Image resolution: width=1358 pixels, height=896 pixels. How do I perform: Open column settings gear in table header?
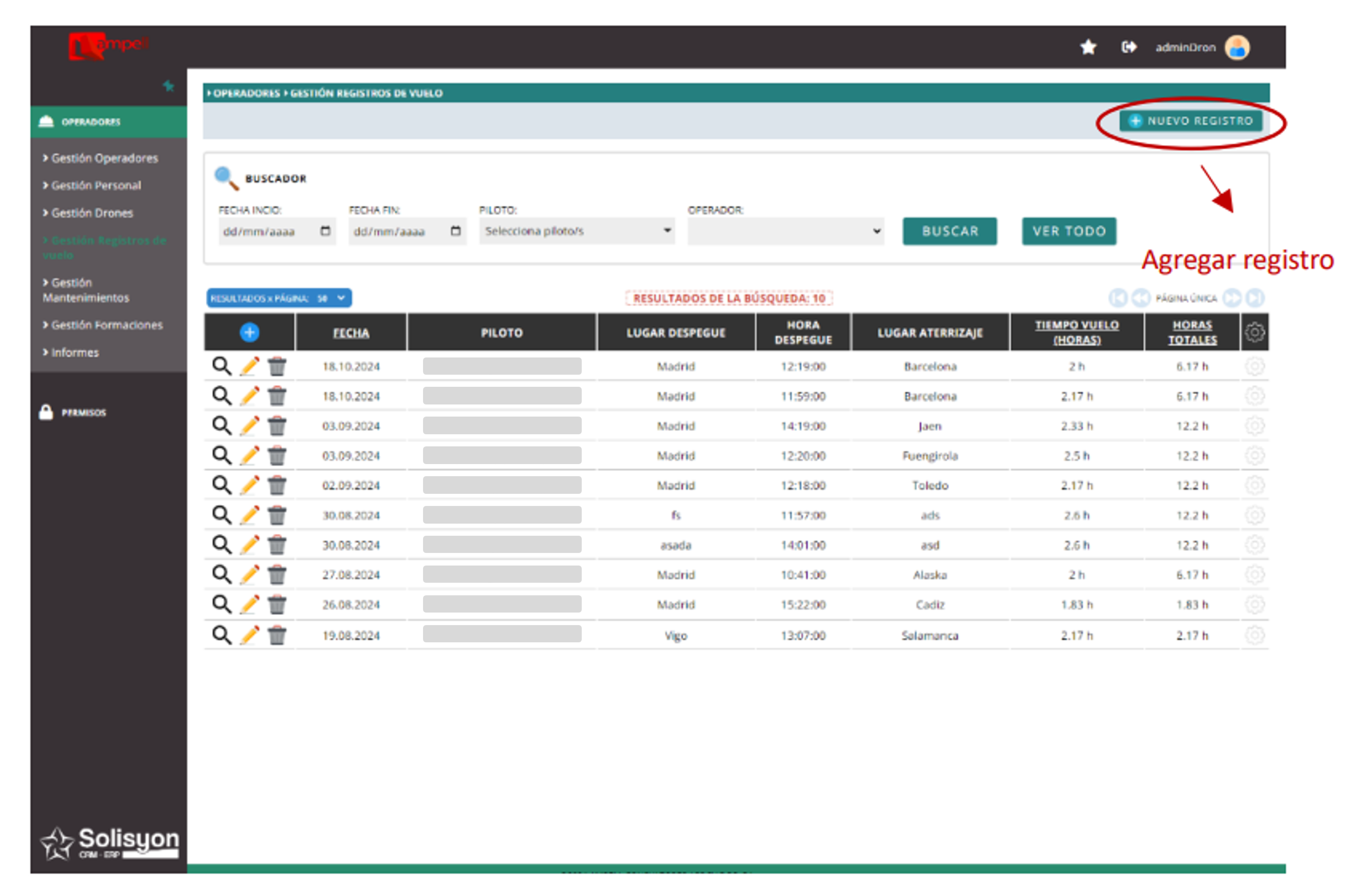(1254, 332)
